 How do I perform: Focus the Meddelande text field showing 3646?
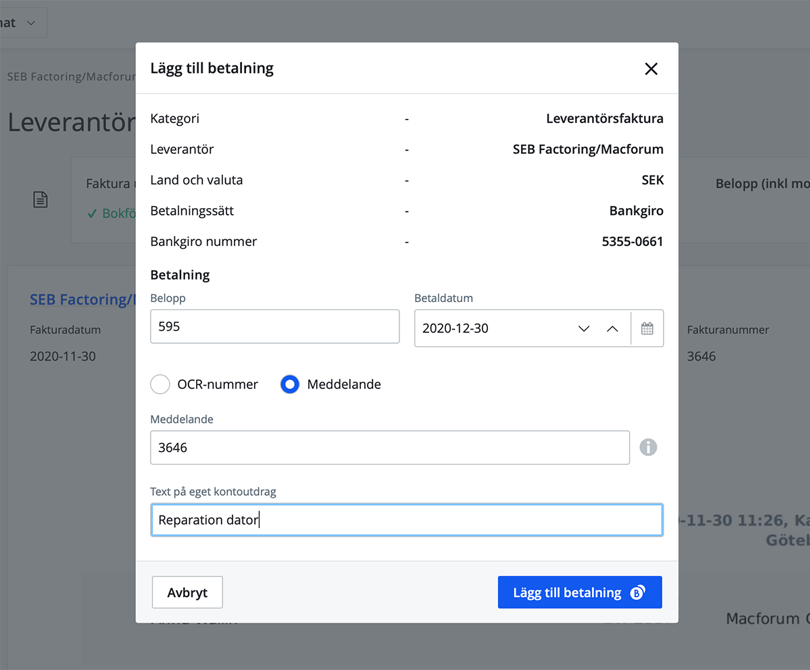[390, 447]
